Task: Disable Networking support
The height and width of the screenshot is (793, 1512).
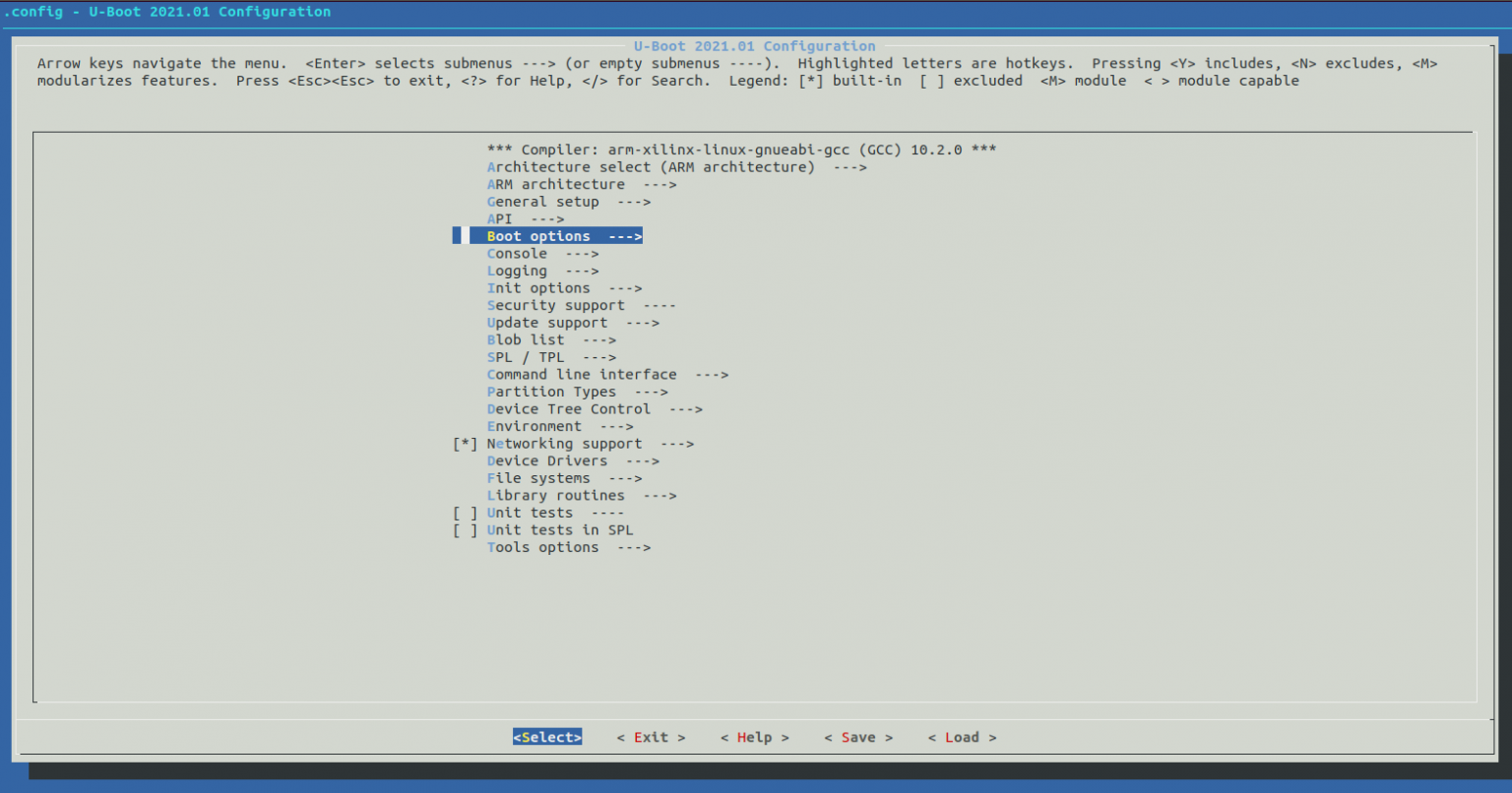Action: pyautogui.click(x=564, y=444)
